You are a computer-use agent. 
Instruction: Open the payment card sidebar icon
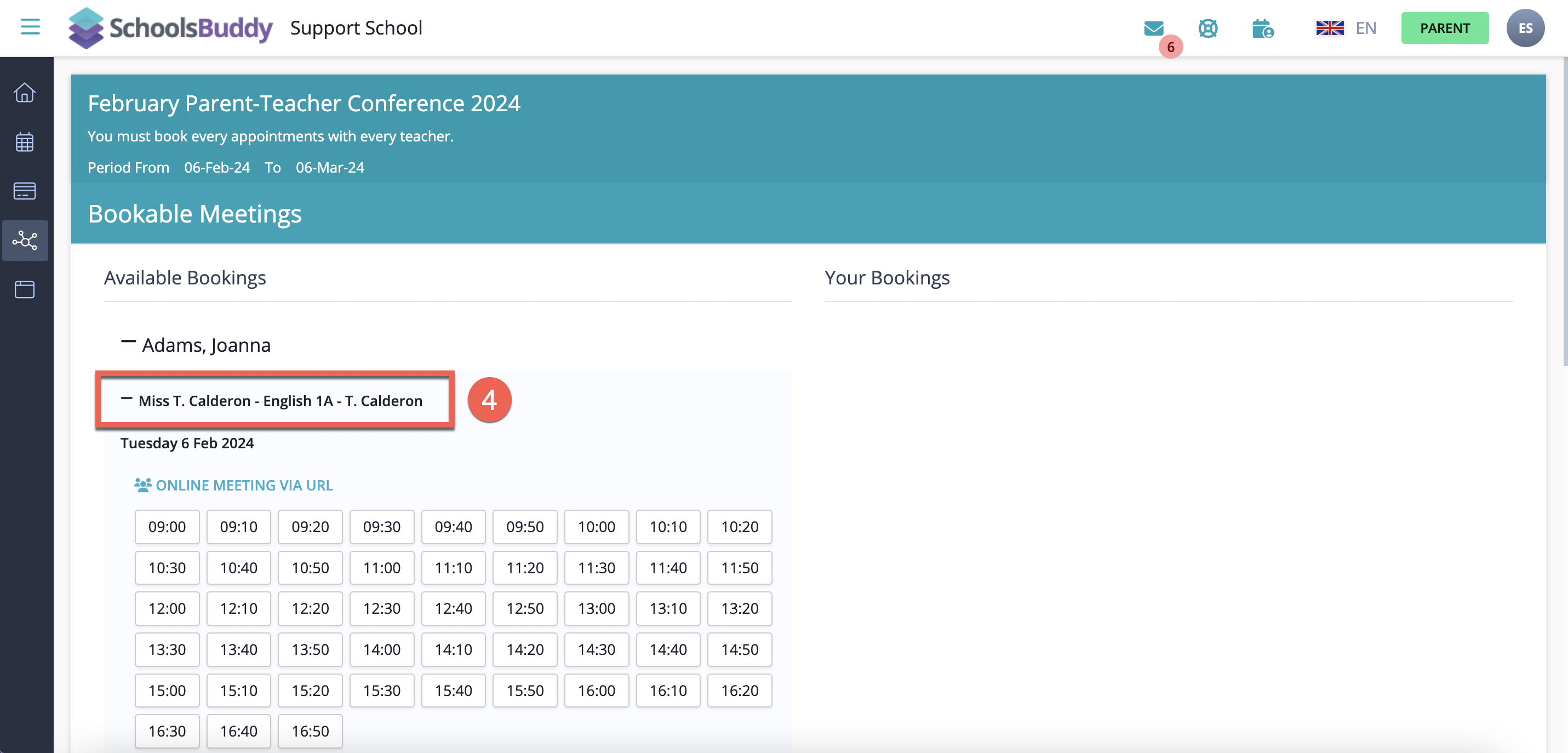pyautogui.click(x=25, y=191)
